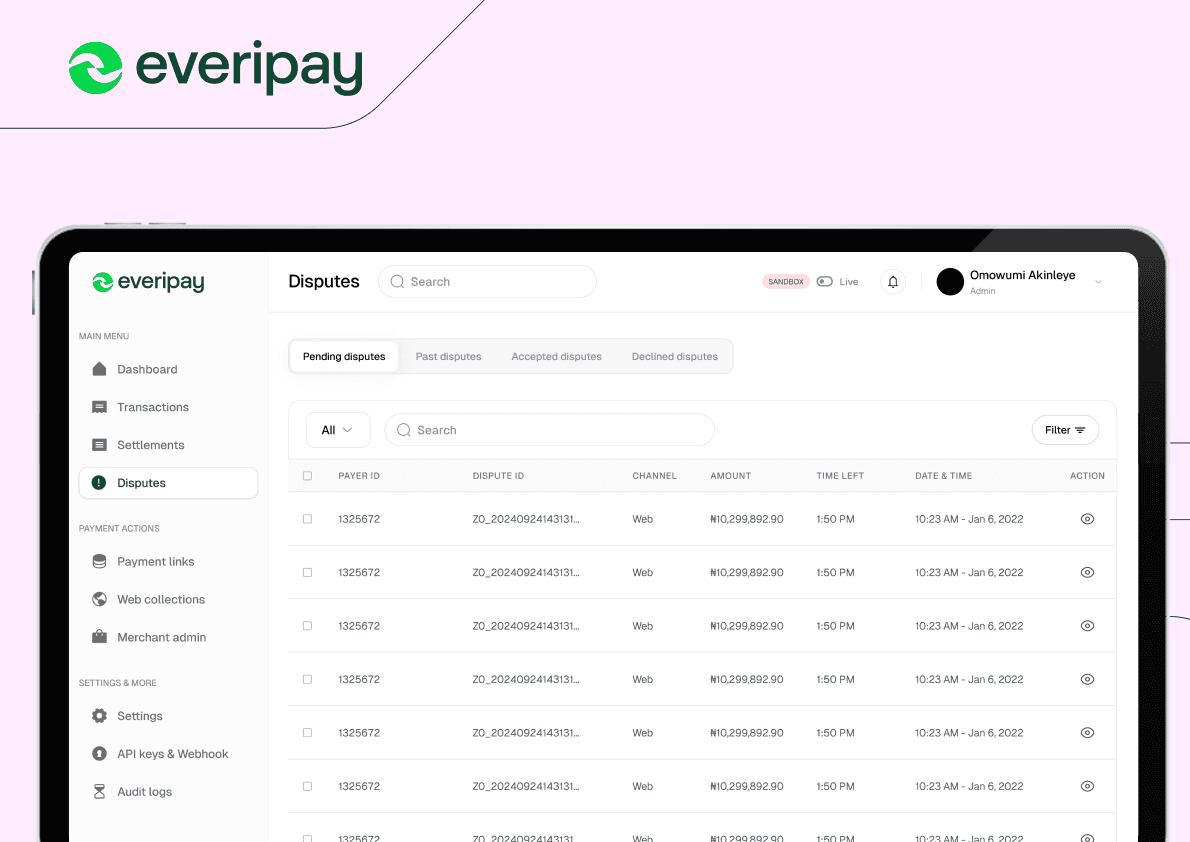Click the Merchant admin bag icon
1190x842 pixels.
[x=99, y=637]
